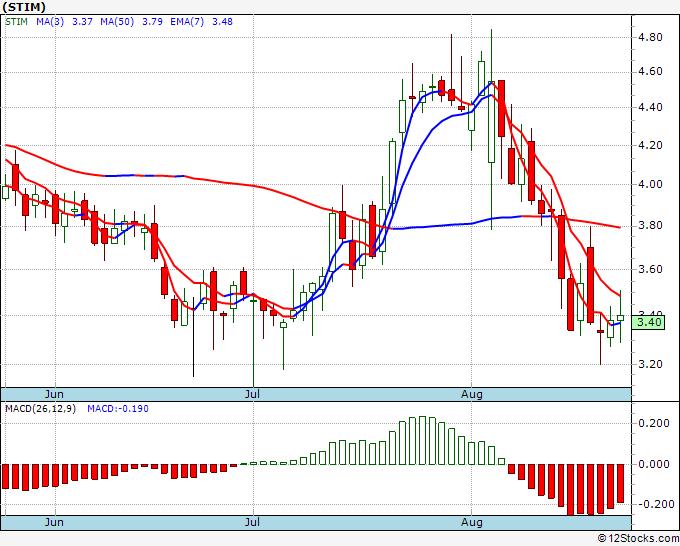Click the Jun label on price chart axis
The width and height of the screenshot is (680, 546).
[54, 394]
